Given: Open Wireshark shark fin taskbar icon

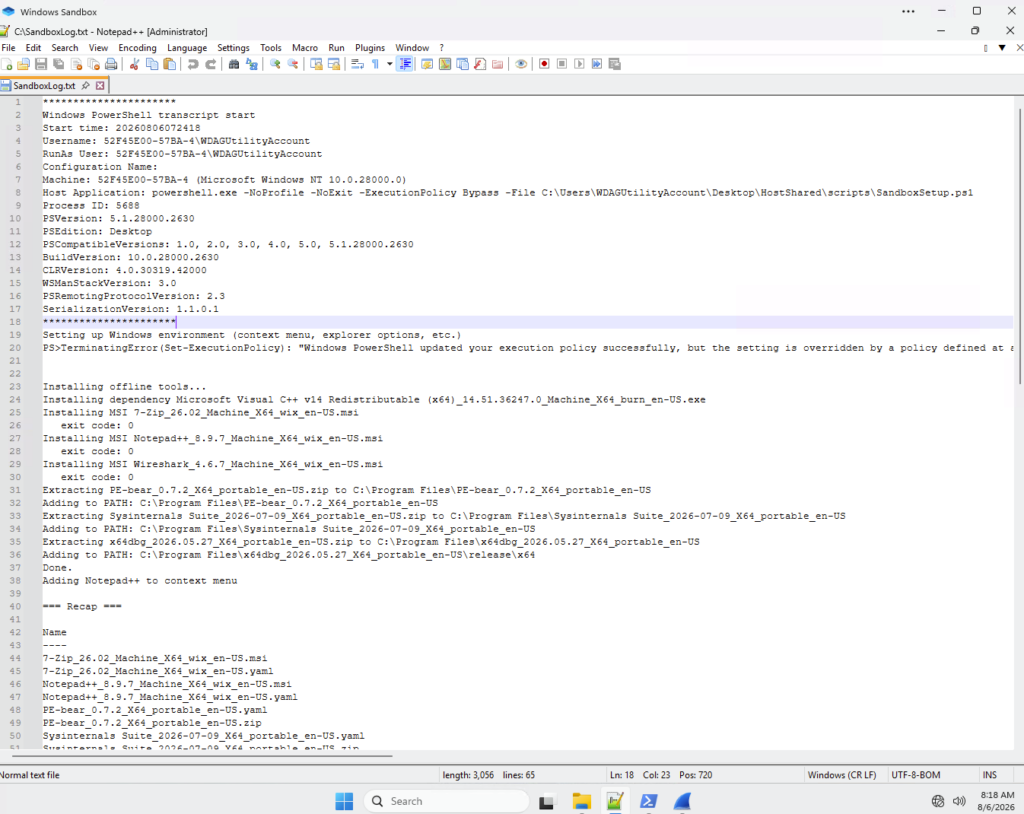Looking at the screenshot, I should tap(682, 801).
